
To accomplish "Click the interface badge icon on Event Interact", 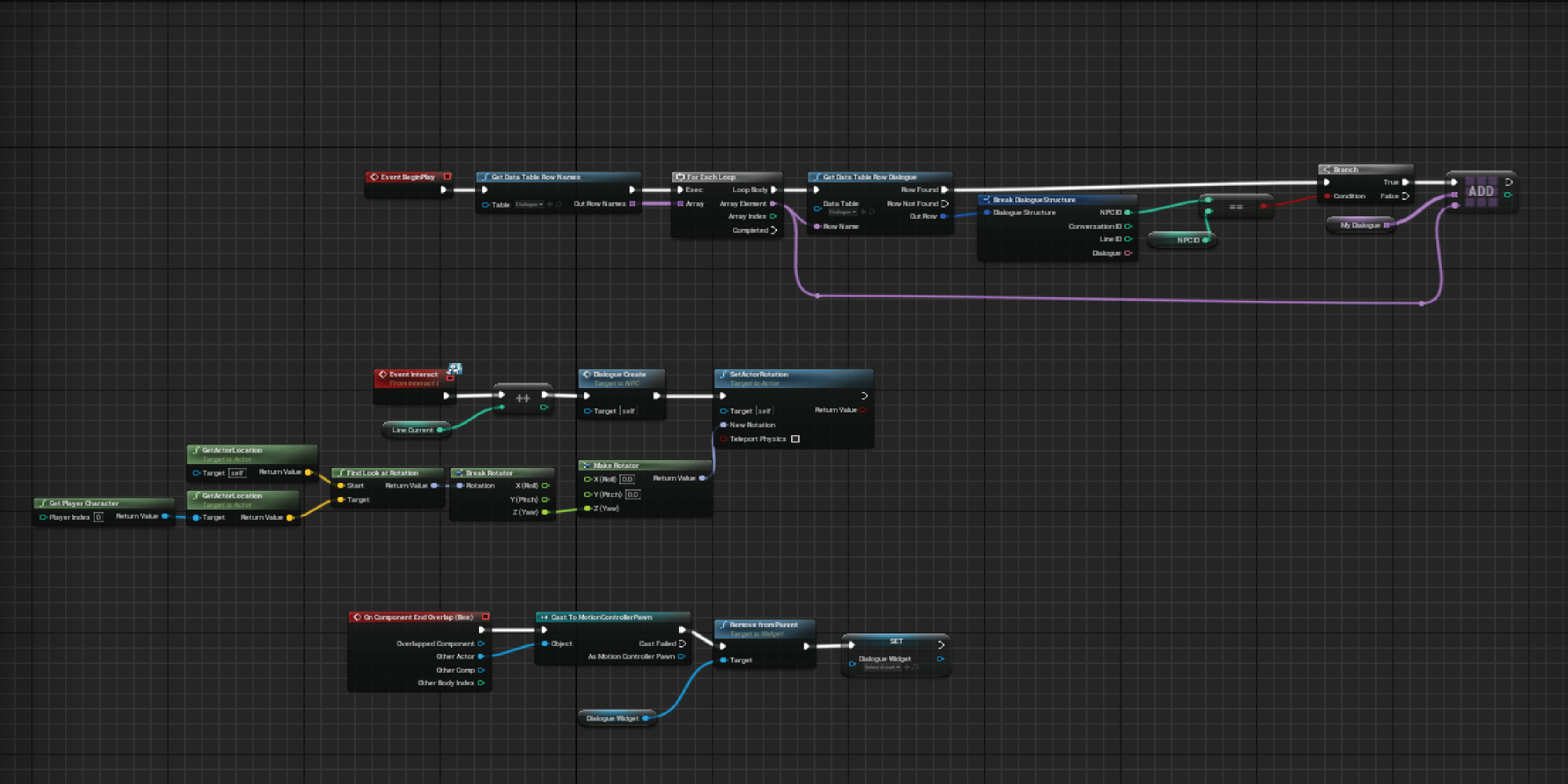I will coord(455,368).
